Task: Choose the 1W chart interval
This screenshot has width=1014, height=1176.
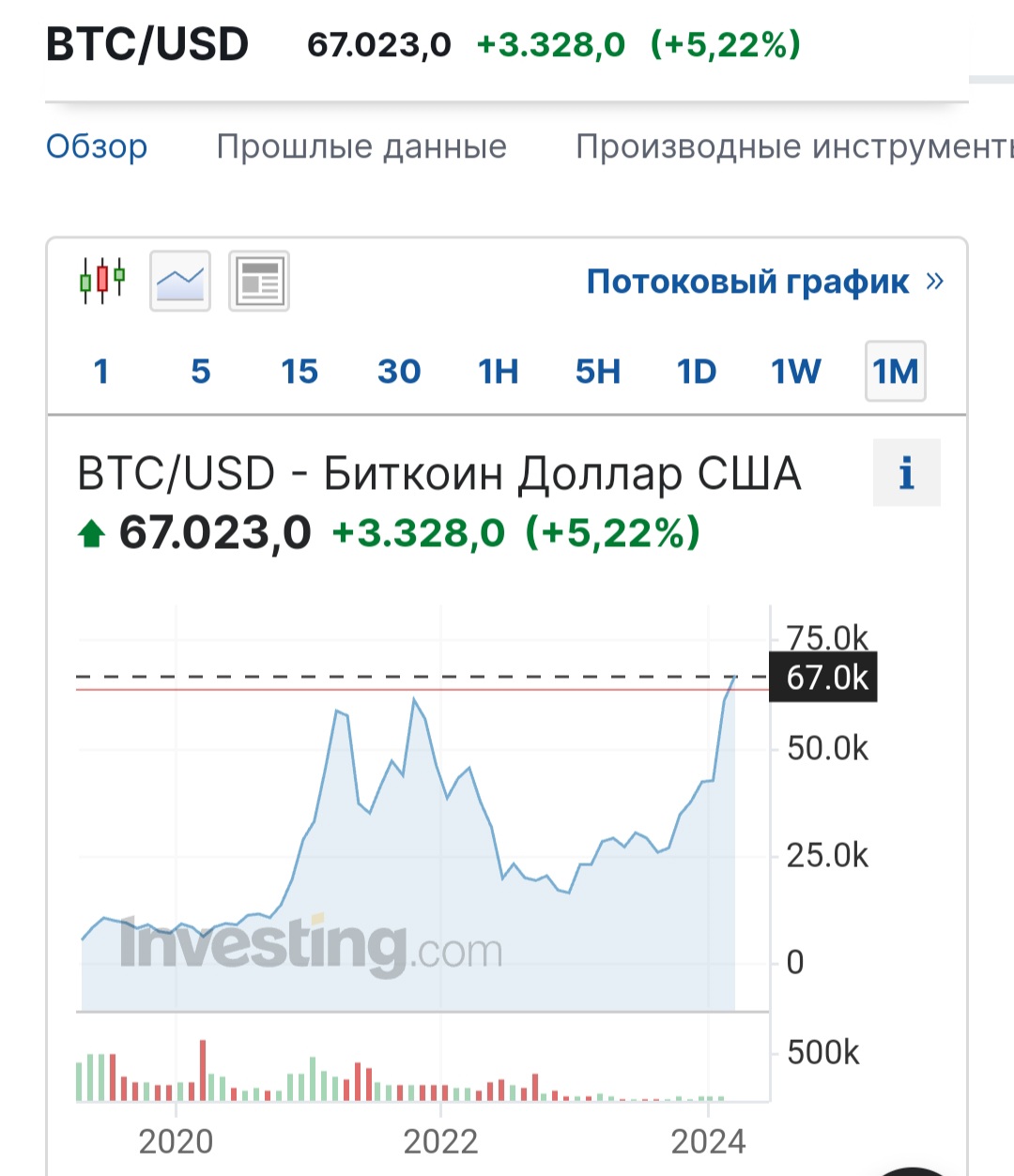Action: click(796, 372)
